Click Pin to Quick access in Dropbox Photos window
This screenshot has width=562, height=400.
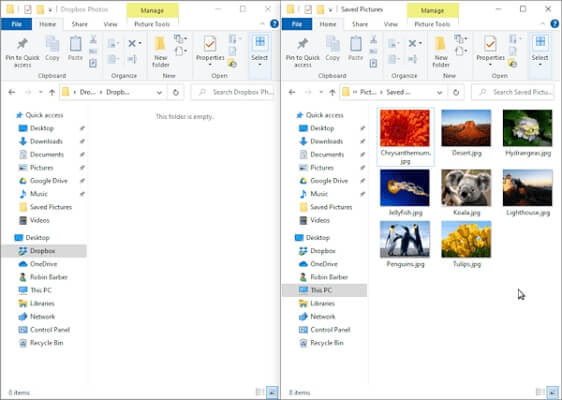click(22, 52)
